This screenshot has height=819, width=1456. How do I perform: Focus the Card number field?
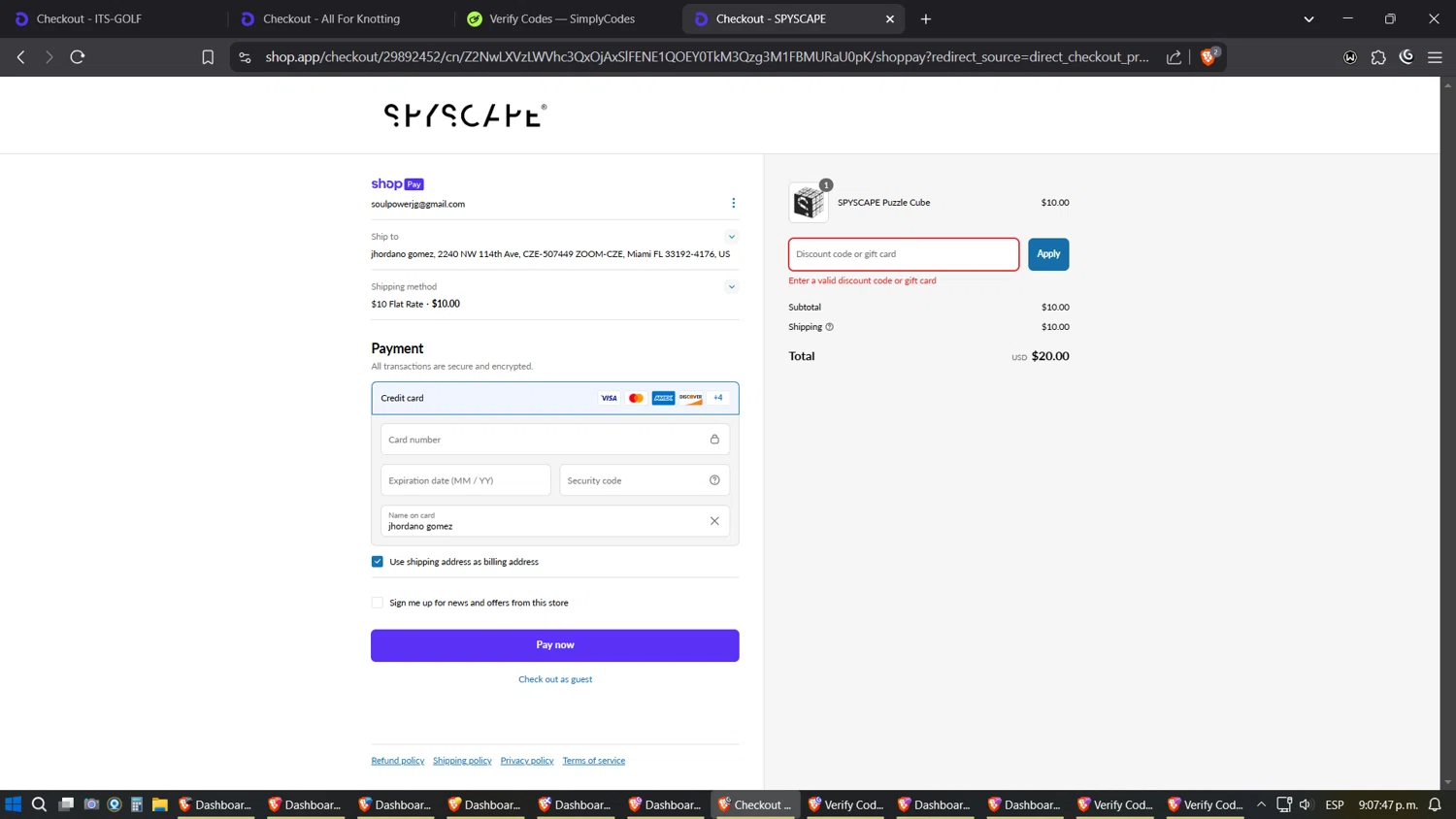tap(555, 440)
